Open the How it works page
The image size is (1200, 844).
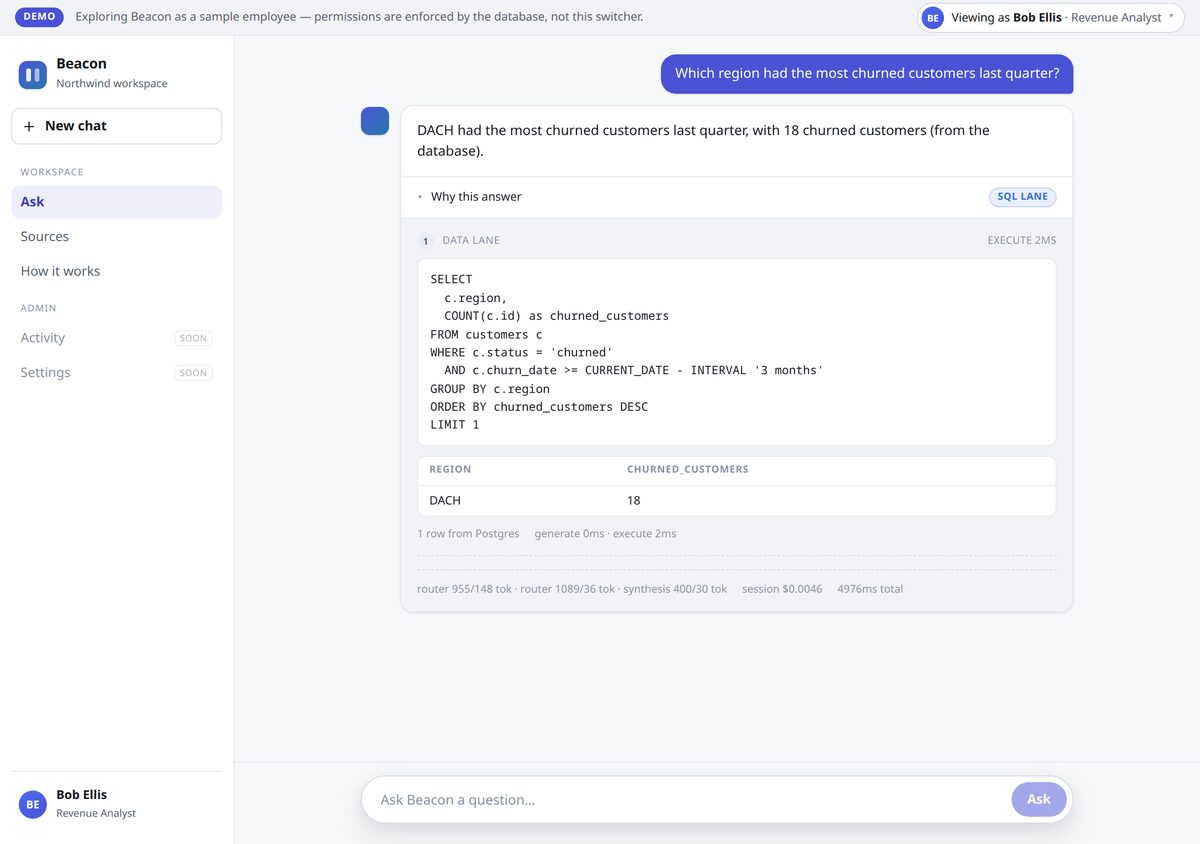pos(117,271)
